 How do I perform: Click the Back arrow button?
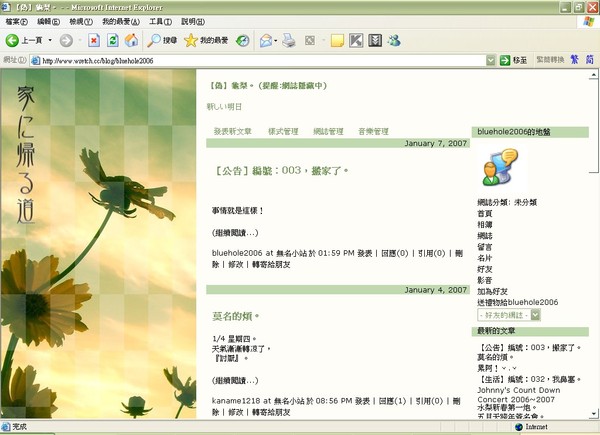pyautogui.click(x=12, y=40)
